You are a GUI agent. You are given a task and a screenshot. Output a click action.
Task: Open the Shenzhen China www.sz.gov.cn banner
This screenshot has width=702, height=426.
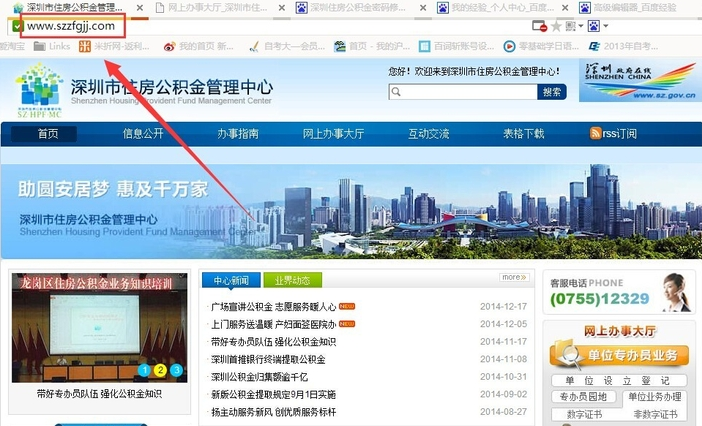(x=640, y=81)
